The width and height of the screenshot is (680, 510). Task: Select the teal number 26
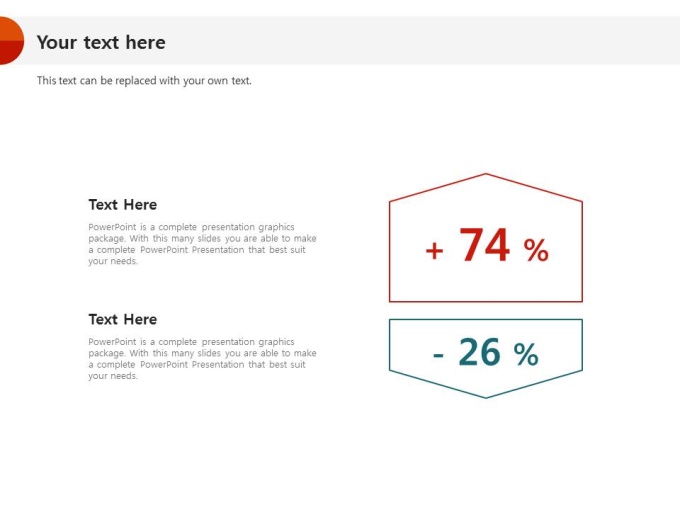480,352
